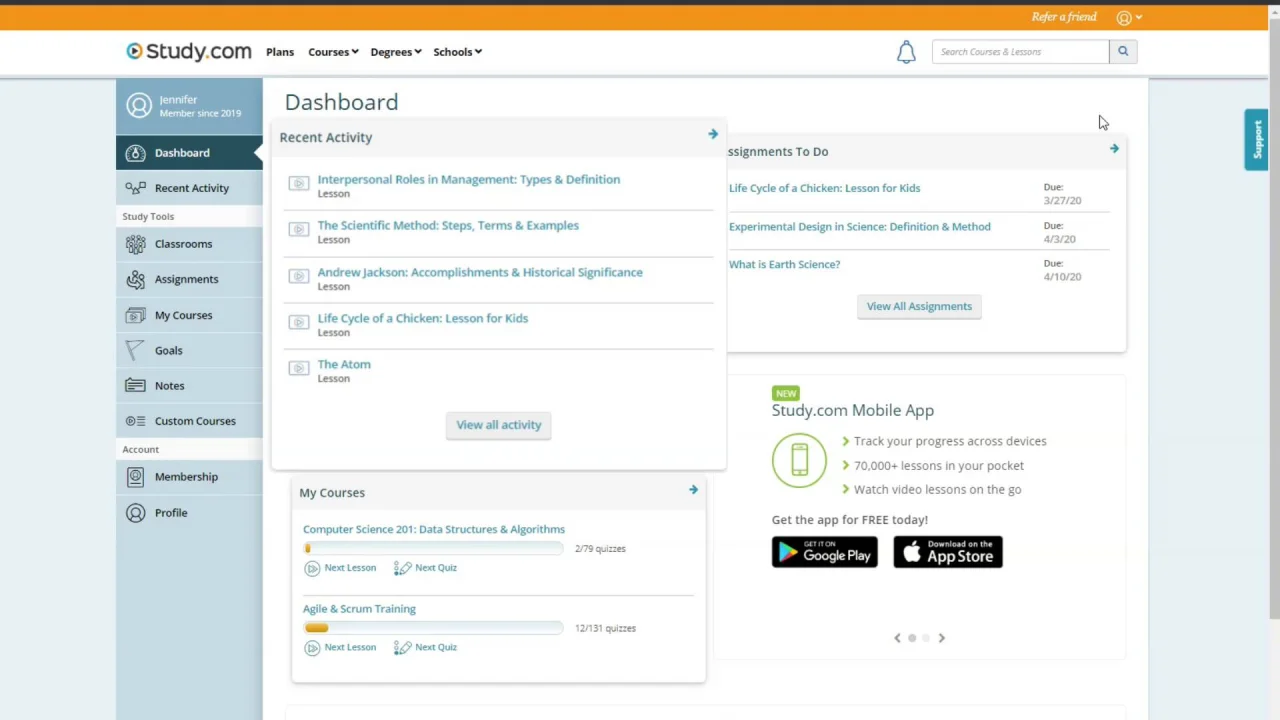Image resolution: width=1280 pixels, height=720 pixels.
Task: Click the App Store download badge
Action: click(948, 552)
